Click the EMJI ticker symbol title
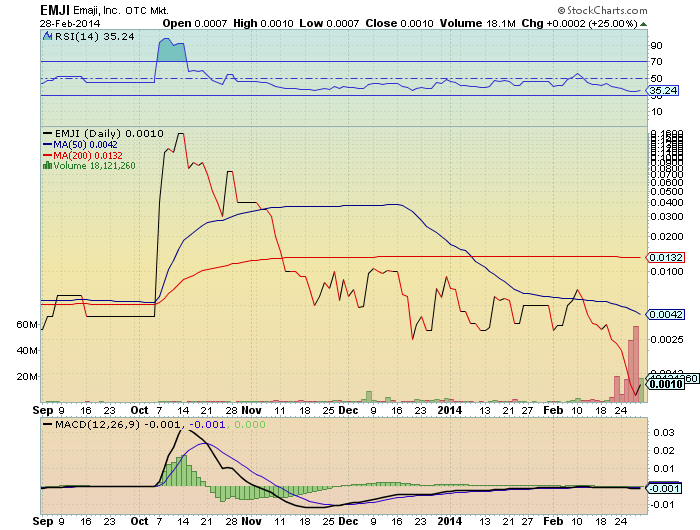The image size is (700, 530). (x=55, y=10)
